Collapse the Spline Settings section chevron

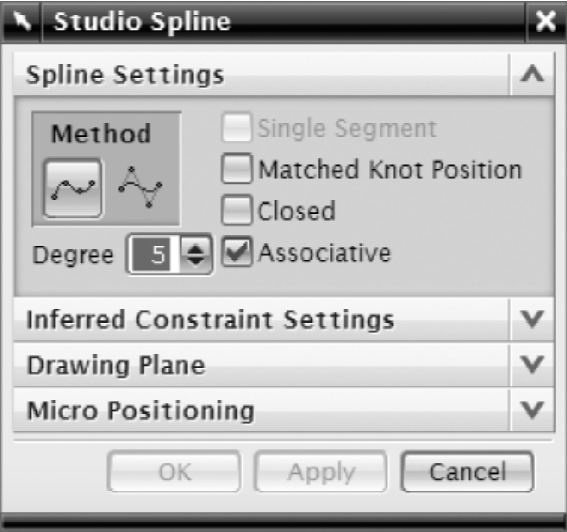click(x=532, y=74)
